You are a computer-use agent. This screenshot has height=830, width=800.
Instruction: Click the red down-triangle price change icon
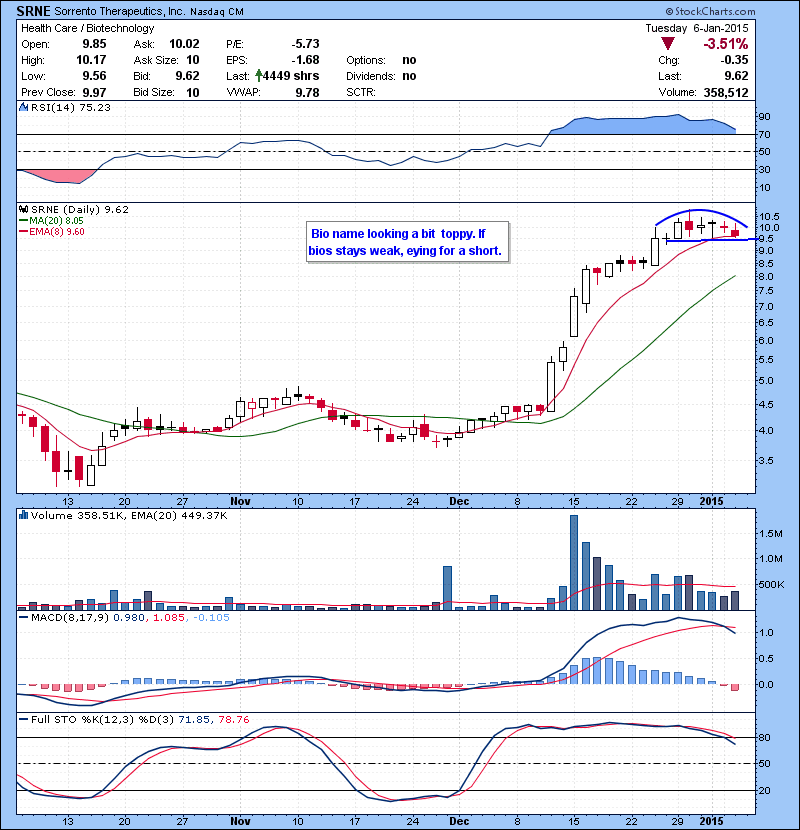[x=668, y=44]
